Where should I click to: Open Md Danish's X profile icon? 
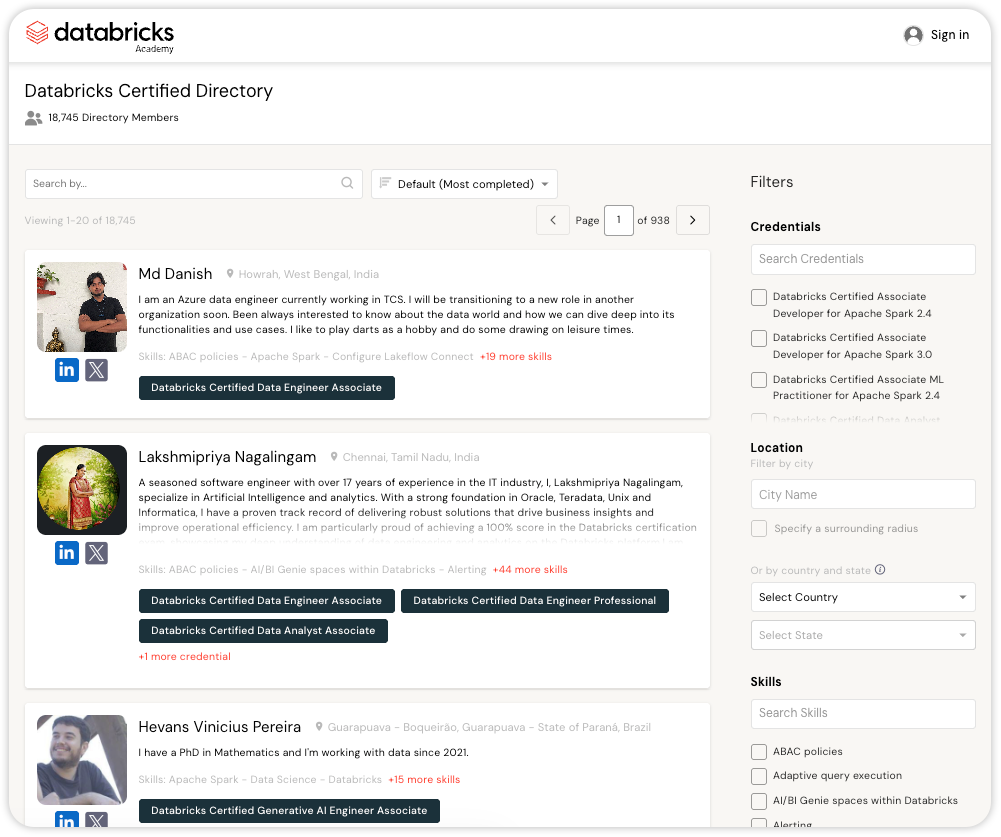(x=96, y=370)
